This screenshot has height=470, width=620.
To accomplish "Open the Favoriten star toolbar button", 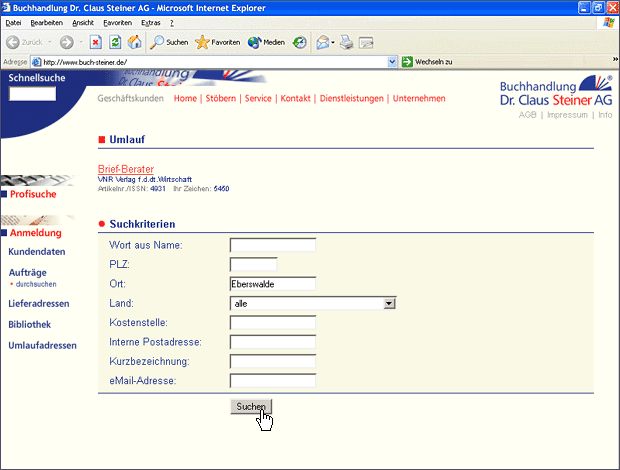I will click(217, 42).
